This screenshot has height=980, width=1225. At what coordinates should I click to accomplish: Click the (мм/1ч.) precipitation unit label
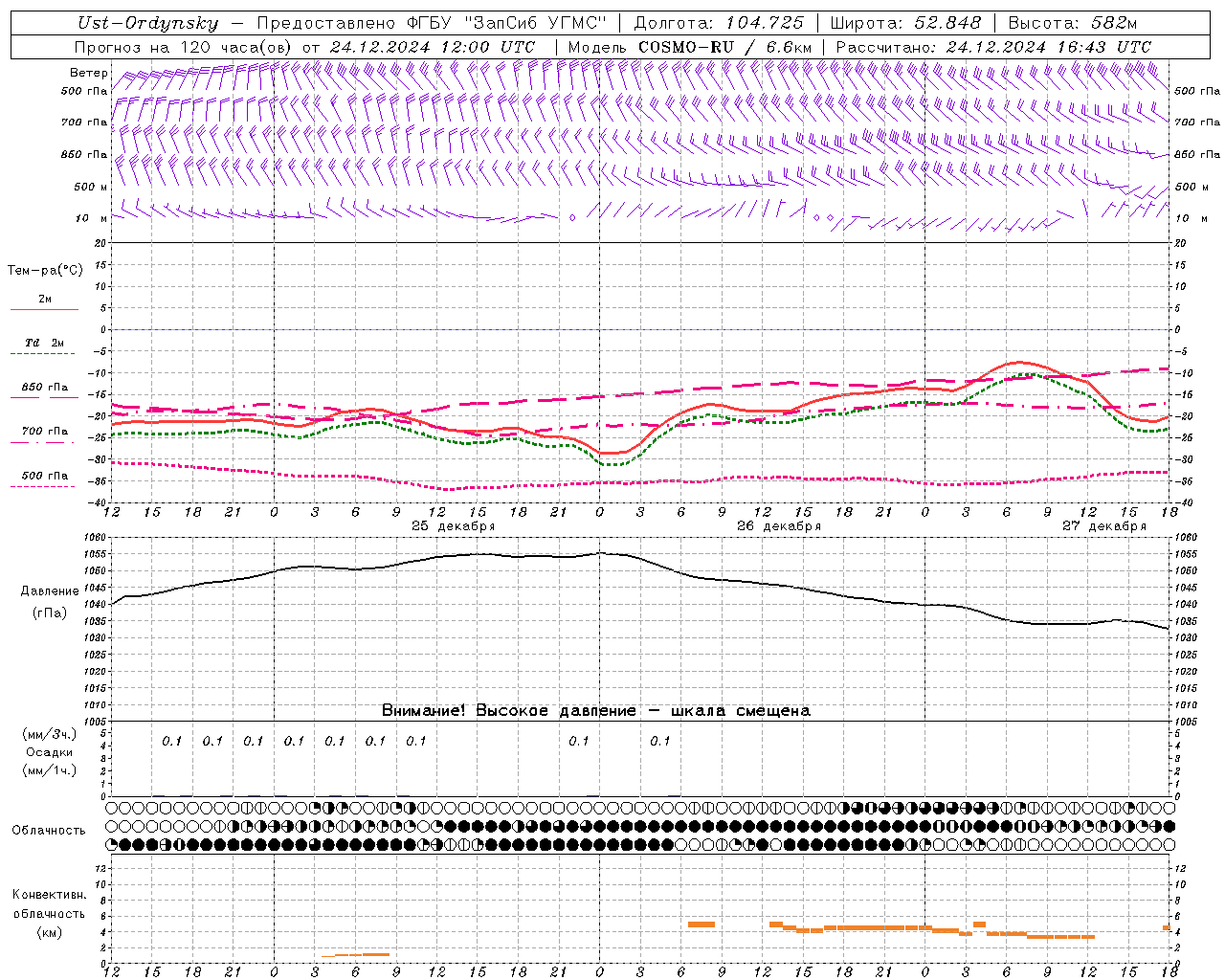[50, 770]
